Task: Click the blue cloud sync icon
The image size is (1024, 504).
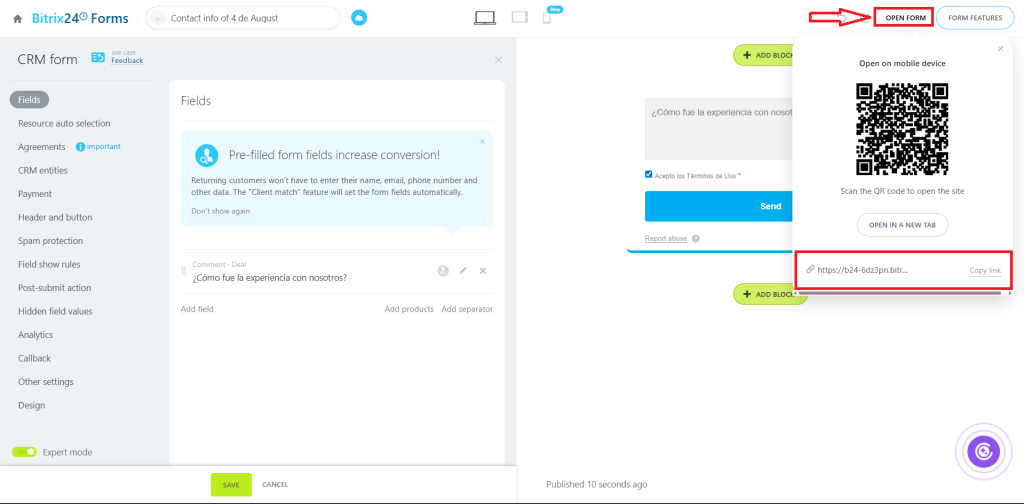Action: click(x=360, y=18)
